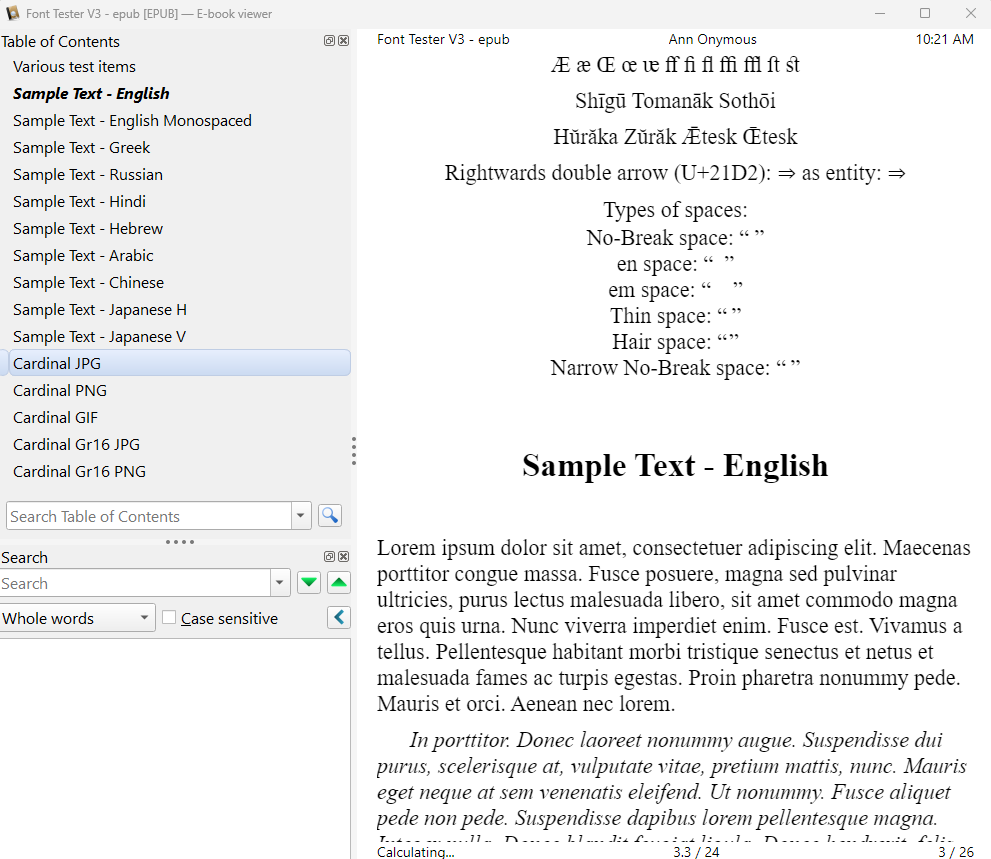Open the Whole words mode dropdown
The width and height of the screenshot is (991, 859).
(x=77, y=618)
